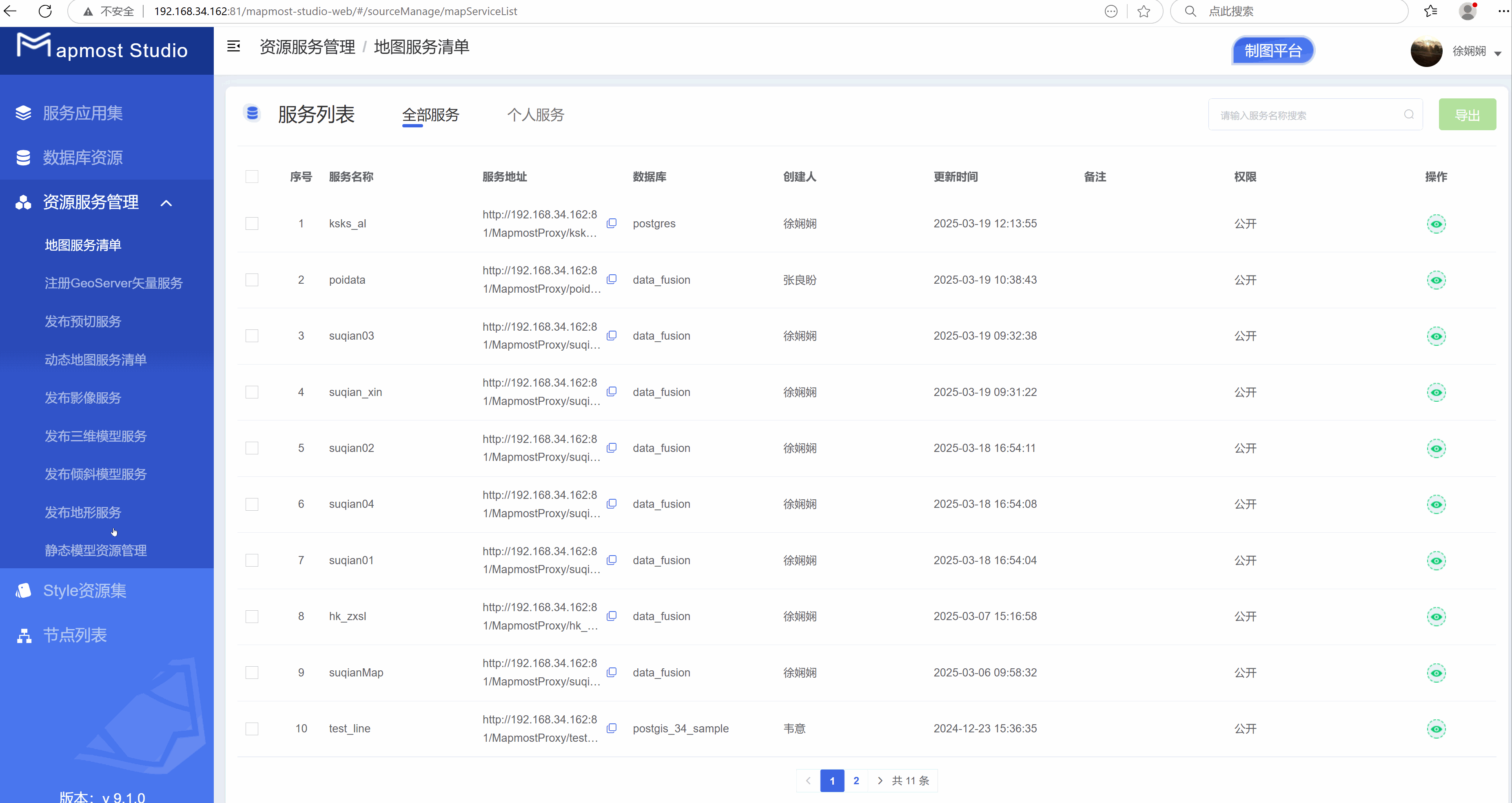Image resolution: width=1512 pixels, height=803 pixels.
Task: Copy the suqian04 service URL
Action: pyautogui.click(x=612, y=503)
